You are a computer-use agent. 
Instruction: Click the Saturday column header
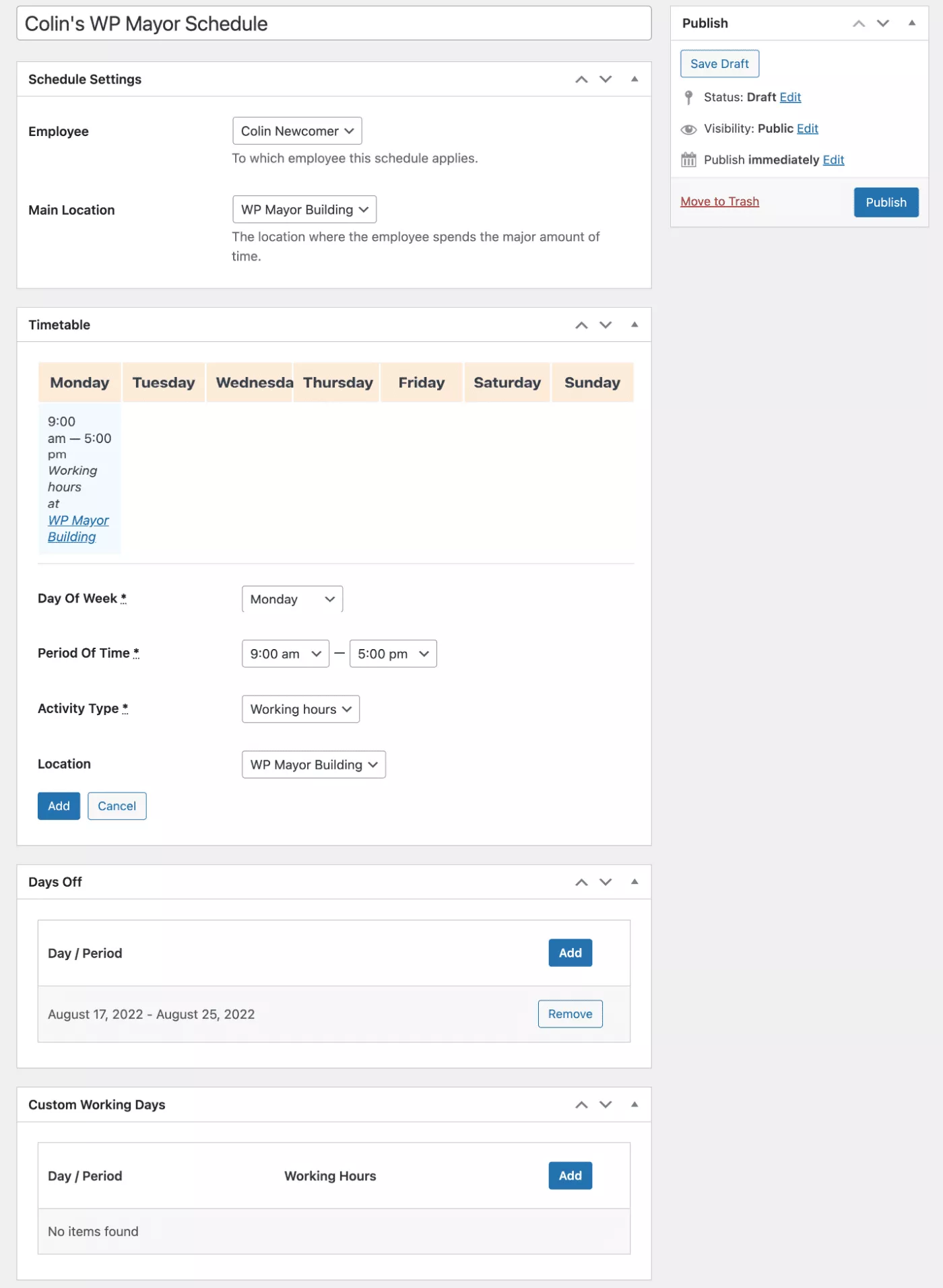pyautogui.click(x=507, y=382)
